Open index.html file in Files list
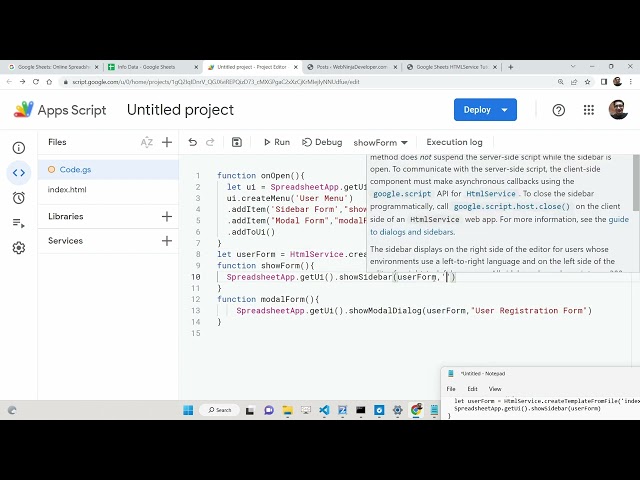This screenshot has width=640, height=480. [x=108, y=189]
